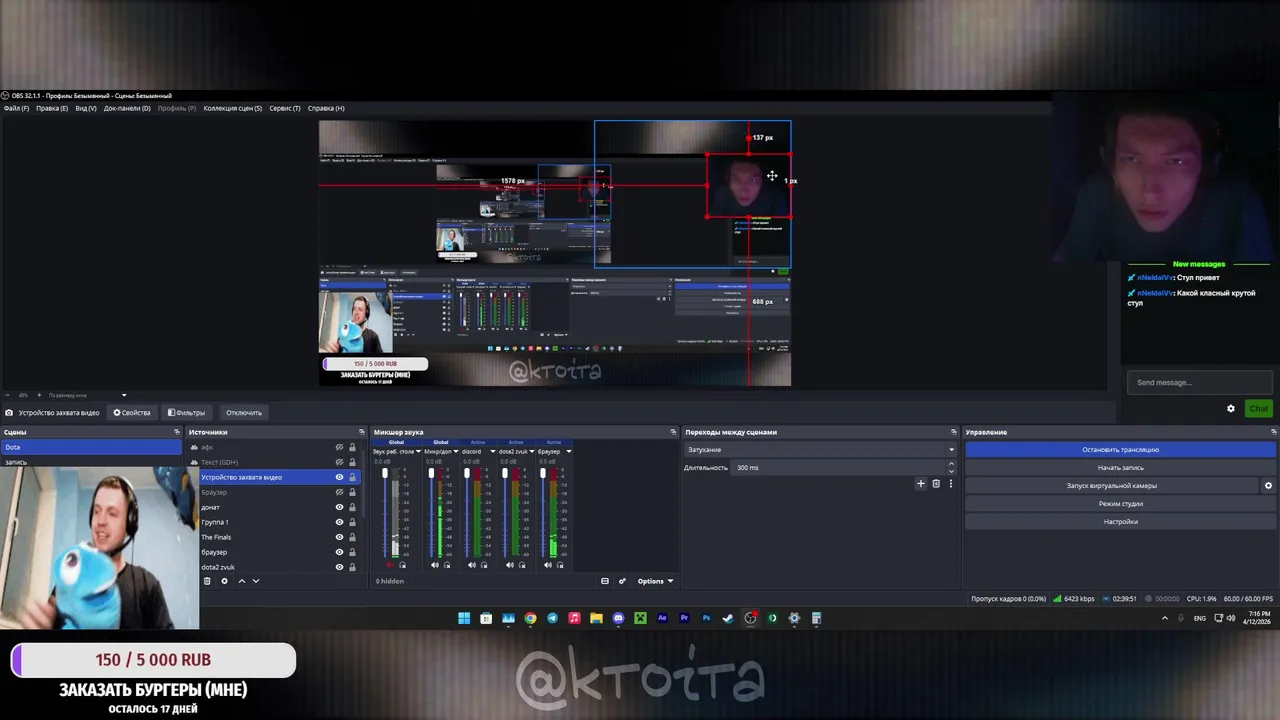The image size is (1280, 720).
Task: Click Начать запись button
Action: pyautogui.click(x=1120, y=468)
